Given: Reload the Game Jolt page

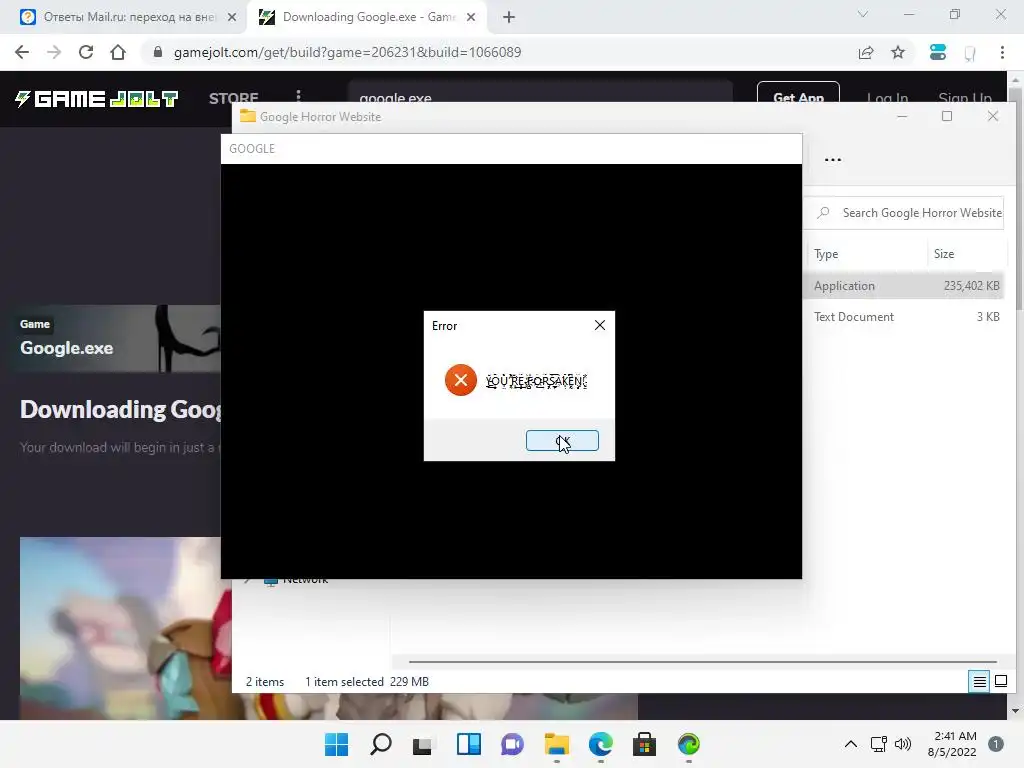Looking at the screenshot, I should coord(86,52).
